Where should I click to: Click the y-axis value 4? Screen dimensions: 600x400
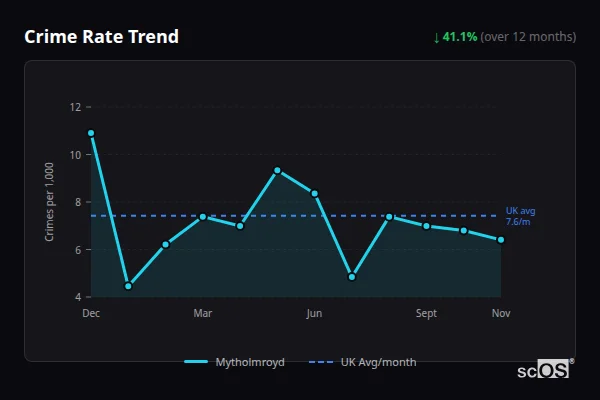pyautogui.click(x=78, y=297)
